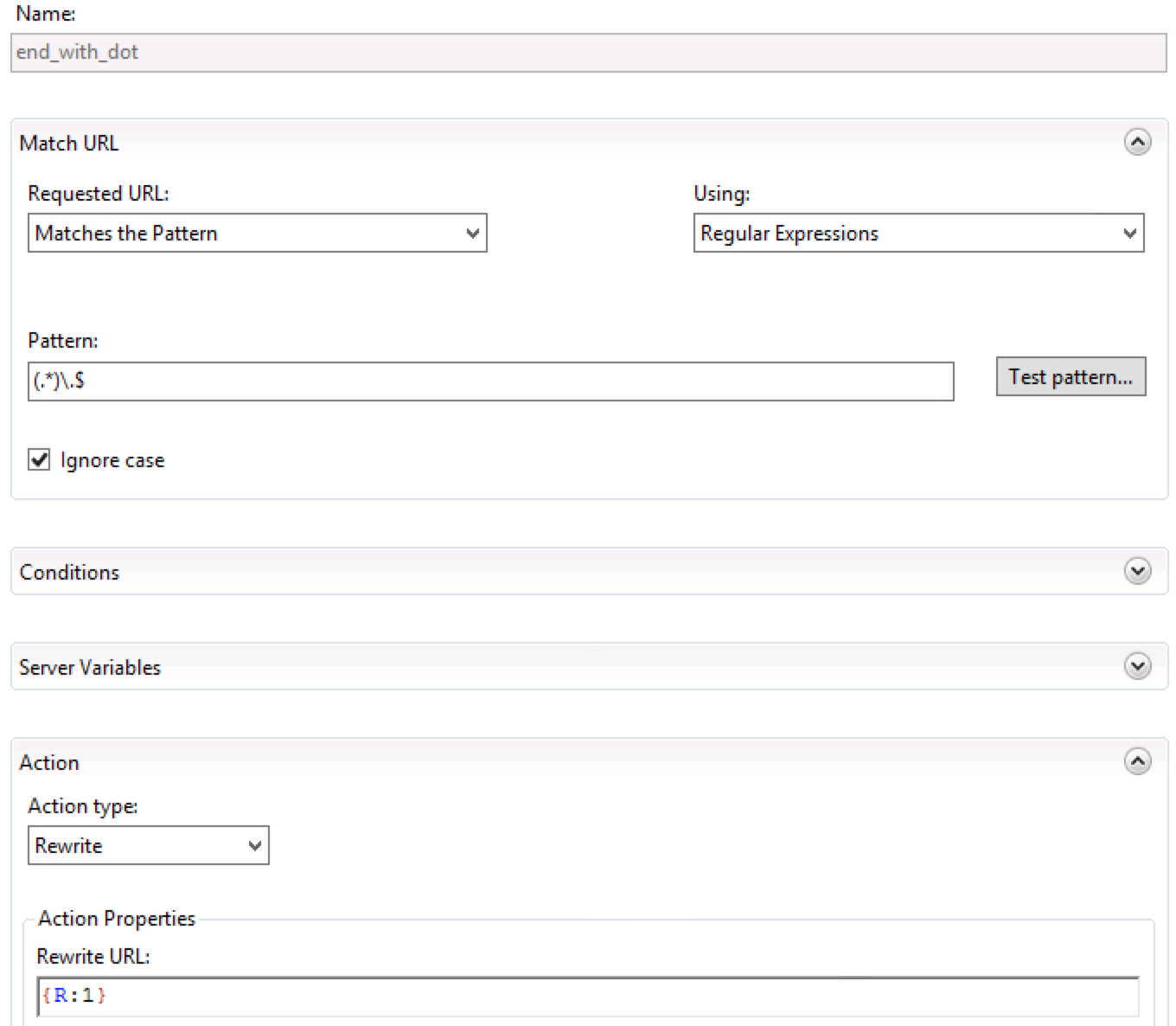1176x1026 pixels.
Task: Click the Action Properties group label
Action: [x=117, y=919]
